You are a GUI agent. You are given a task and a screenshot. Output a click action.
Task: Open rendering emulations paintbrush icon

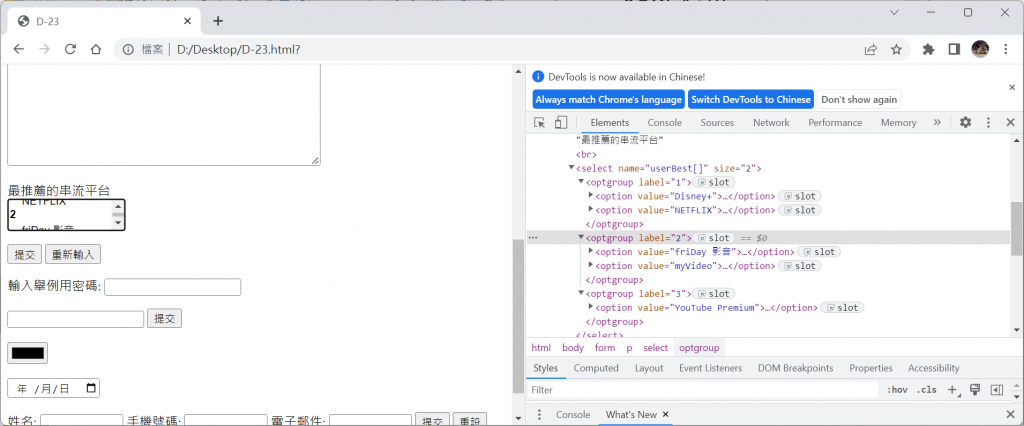[976, 389]
